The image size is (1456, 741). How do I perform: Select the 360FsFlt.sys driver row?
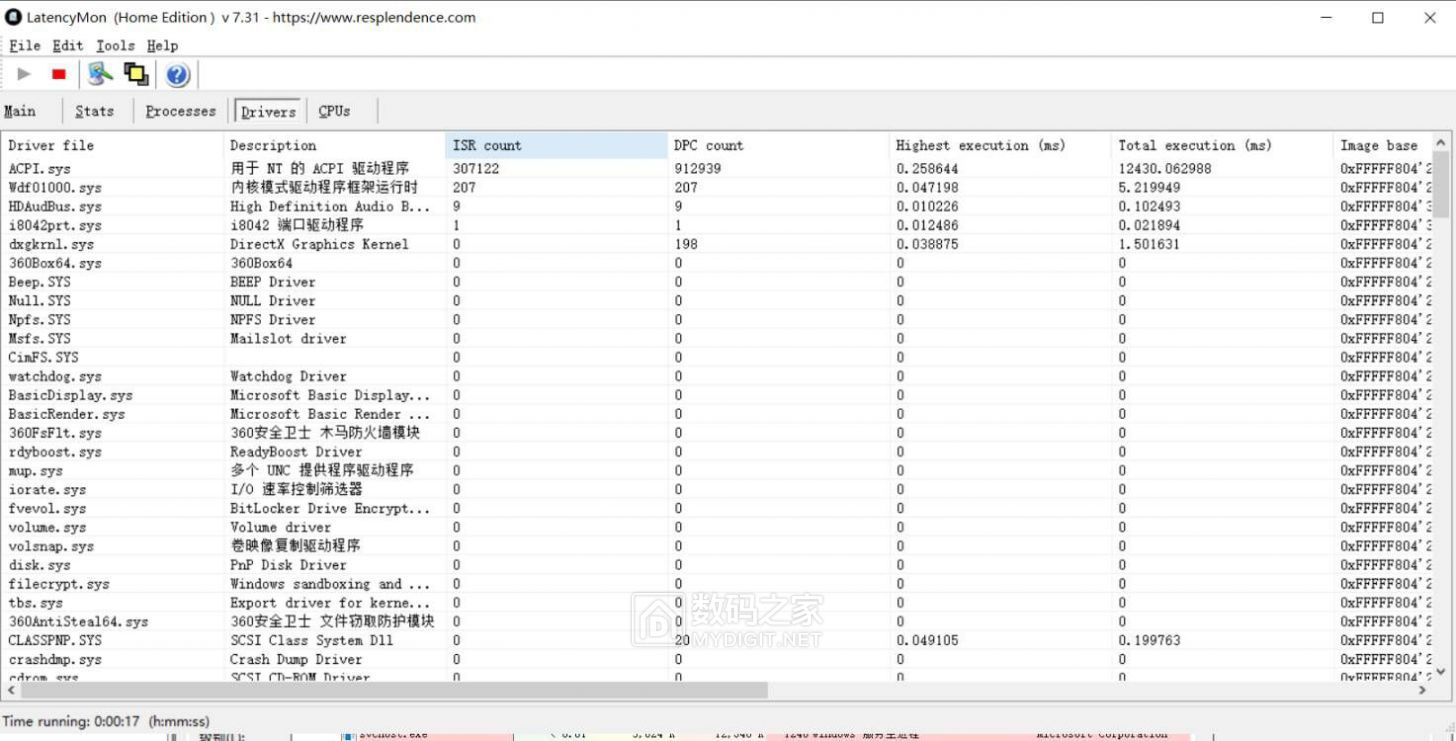tap(717, 433)
